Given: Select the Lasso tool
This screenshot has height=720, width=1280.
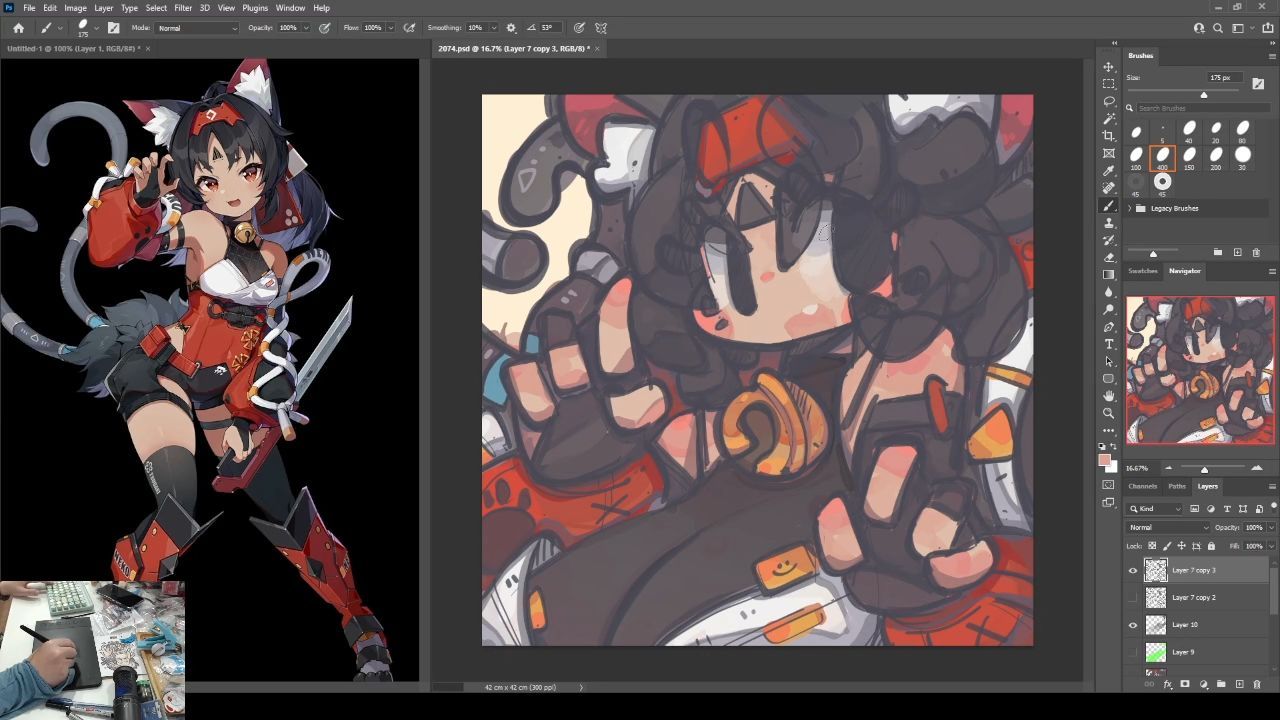Looking at the screenshot, I should (x=1109, y=102).
